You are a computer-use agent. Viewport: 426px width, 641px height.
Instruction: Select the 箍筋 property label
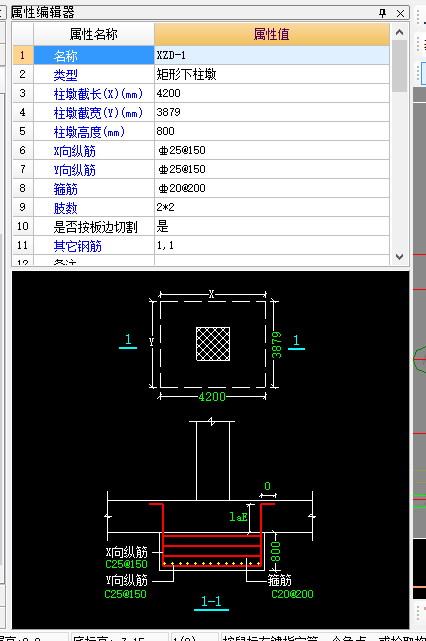coord(94,188)
